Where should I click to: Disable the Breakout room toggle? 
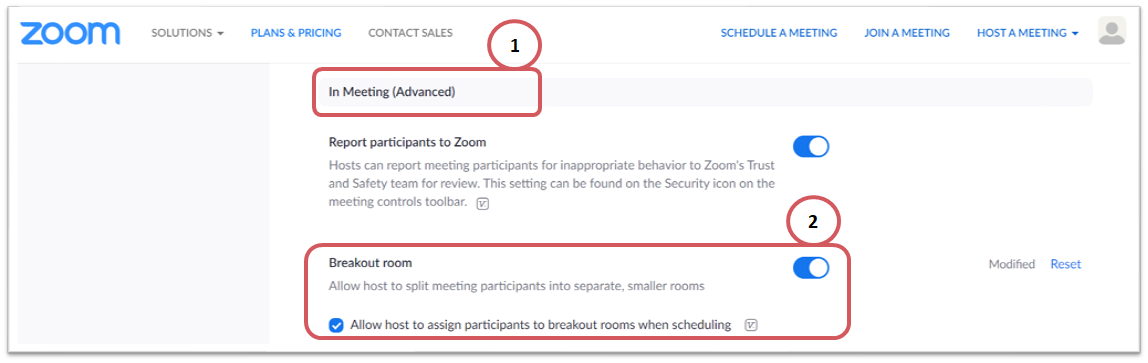(811, 268)
